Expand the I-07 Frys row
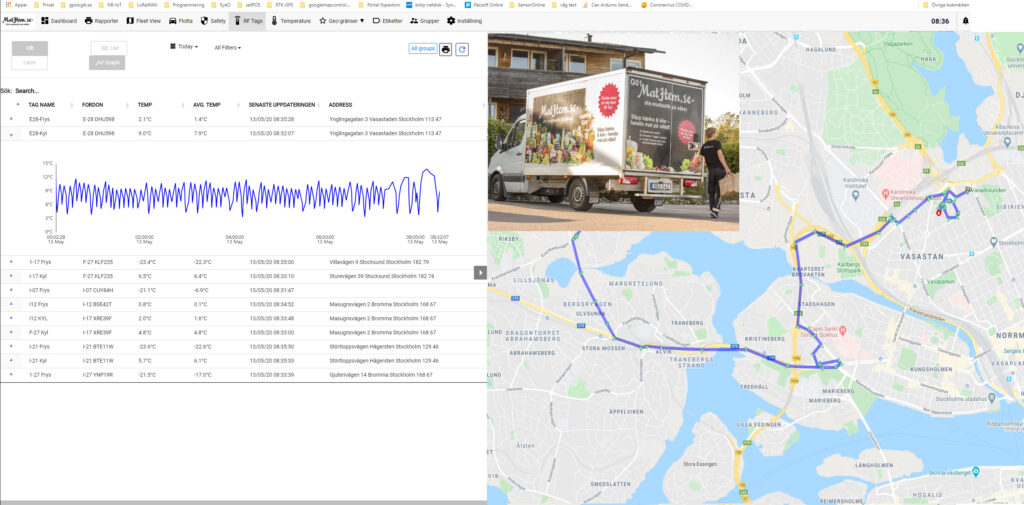Screen dimensions: 1024x505 pyautogui.click(x=10, y=289)
